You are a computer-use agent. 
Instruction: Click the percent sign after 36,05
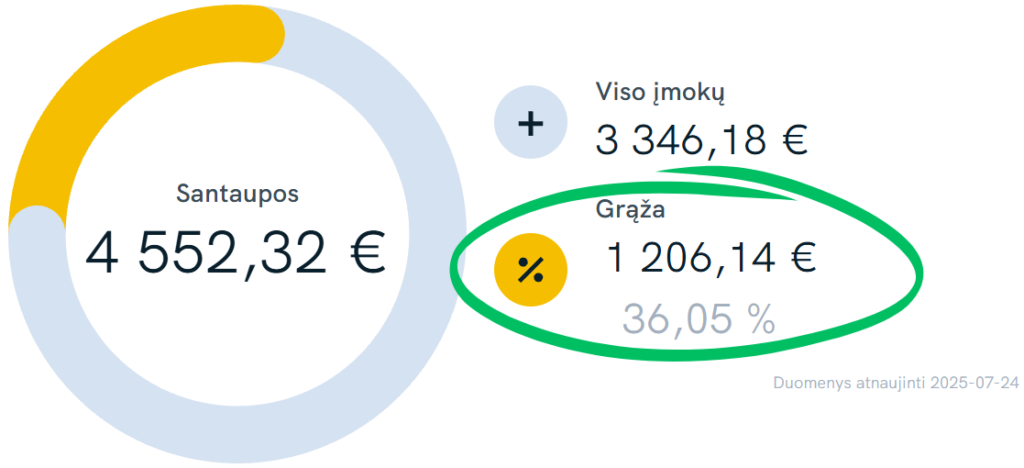pyautogui.click(x=761, y=320)
